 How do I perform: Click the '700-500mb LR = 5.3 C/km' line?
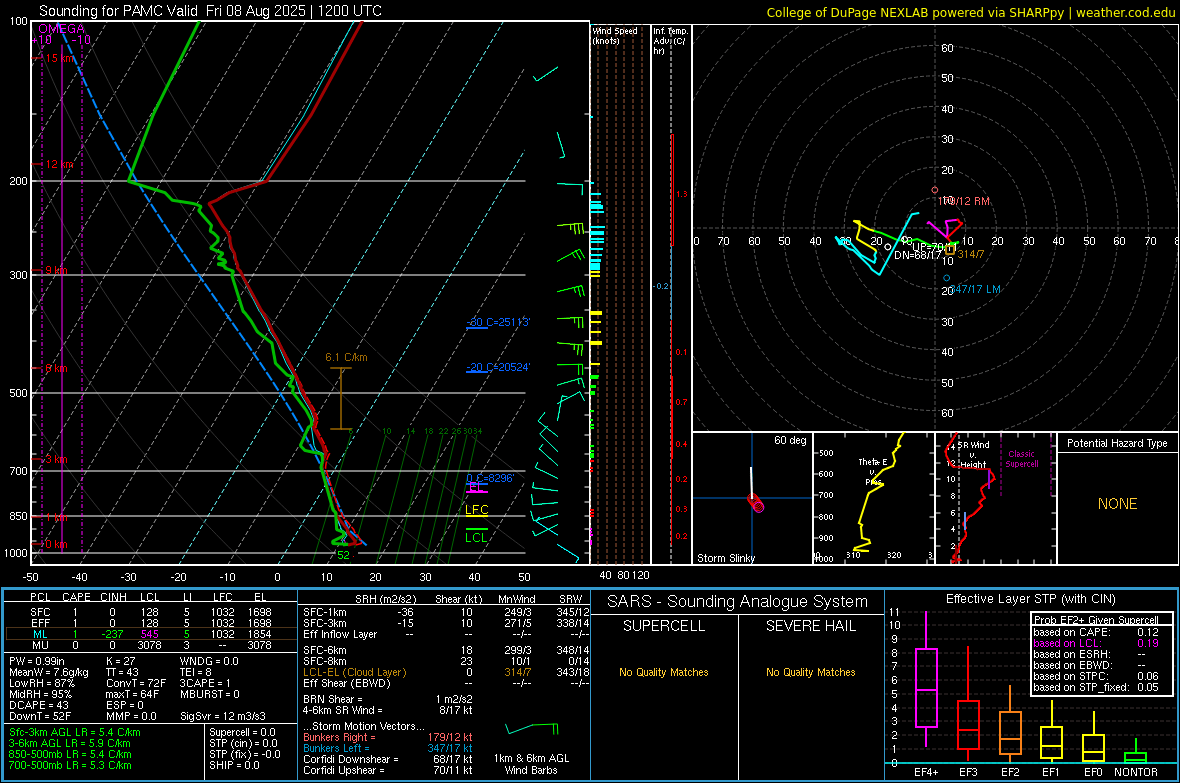[70, 766]
